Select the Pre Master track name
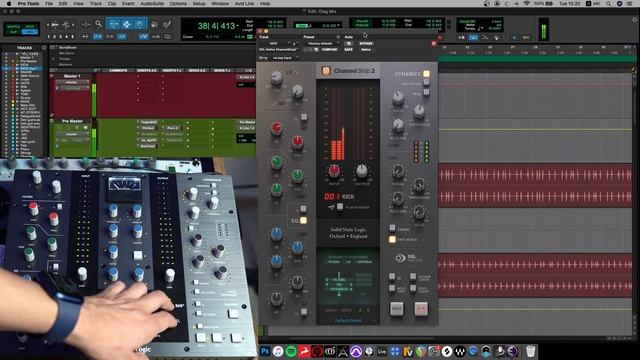The image size is (640, 360). 72,121
